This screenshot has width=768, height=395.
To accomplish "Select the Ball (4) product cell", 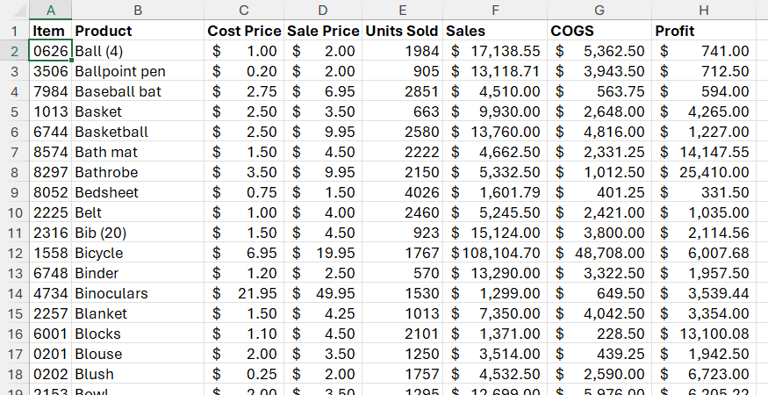I will click(138, 51).
